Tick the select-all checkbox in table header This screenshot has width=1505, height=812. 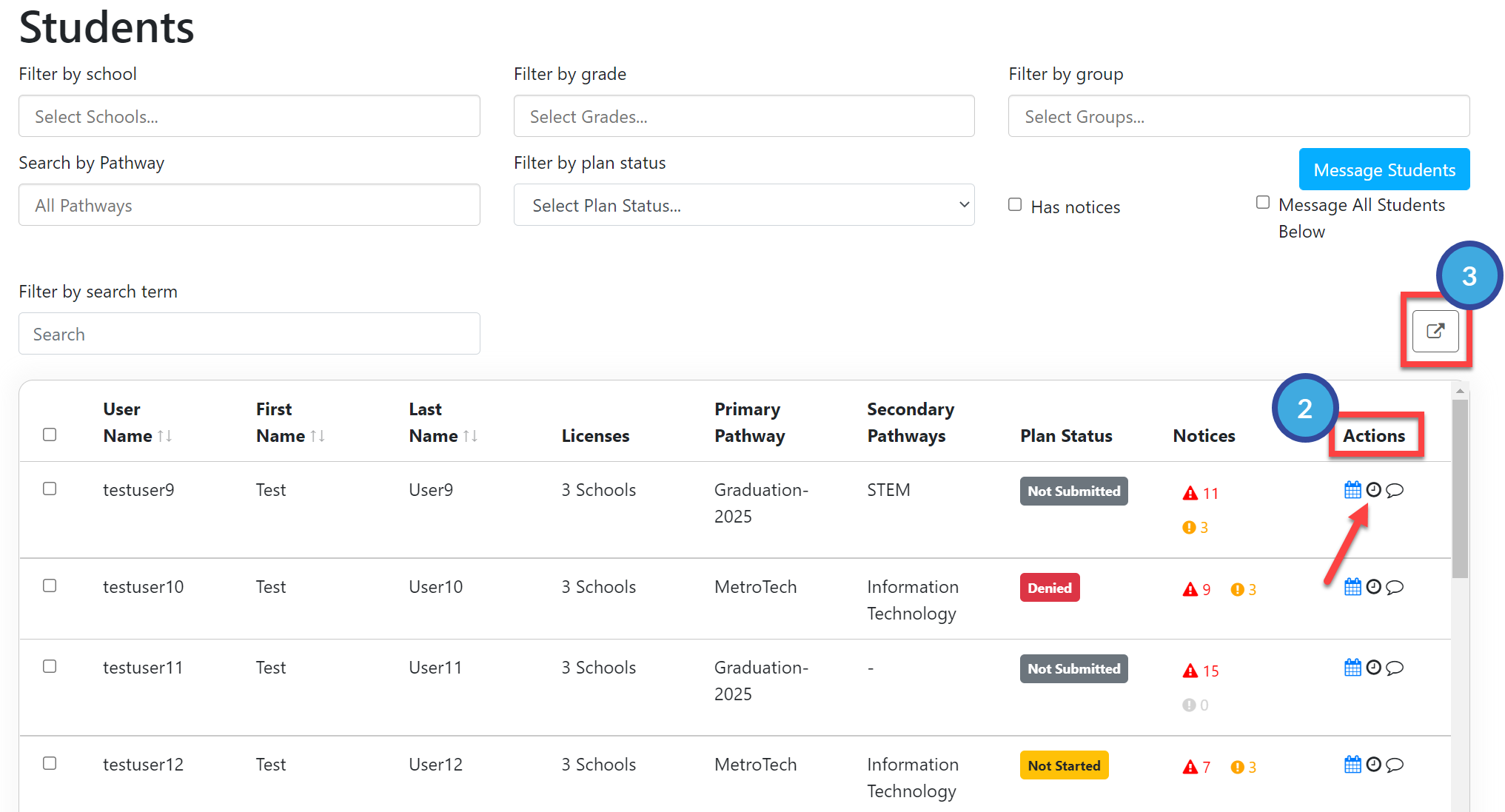tap(50, 434)
